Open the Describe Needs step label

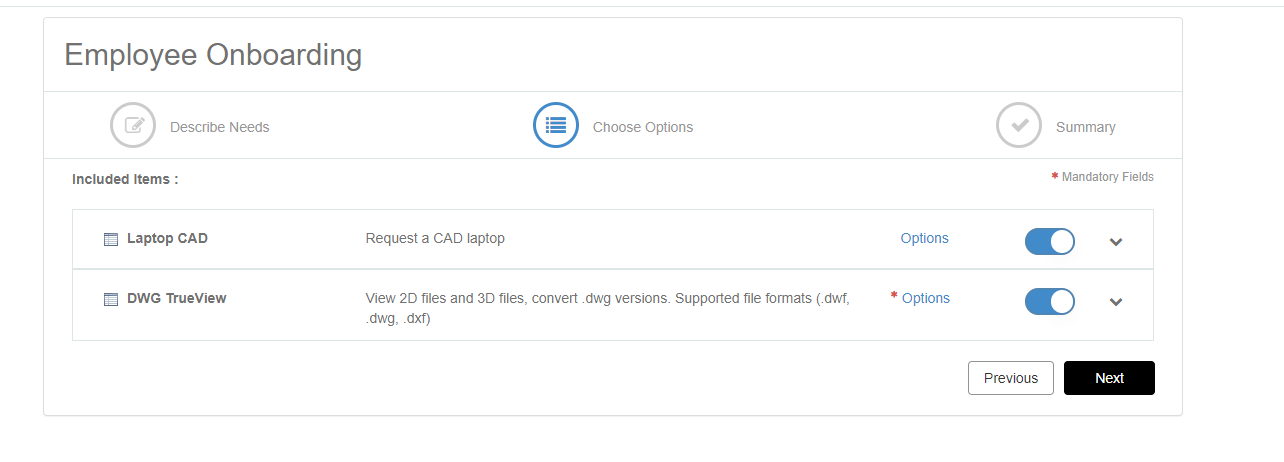point(219,127)
